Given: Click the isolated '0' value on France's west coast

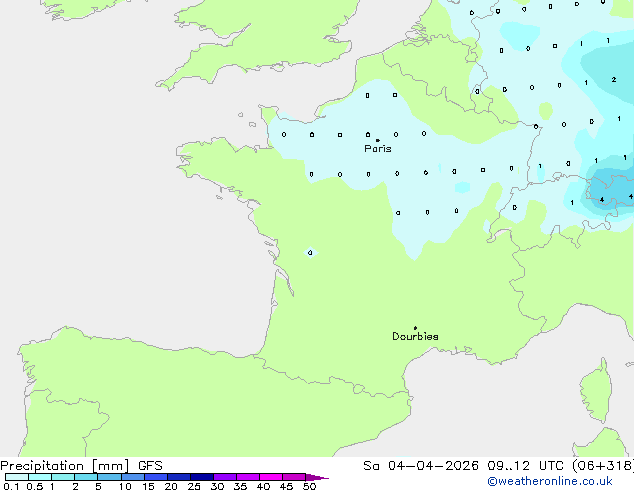Looking at the screenshot, I should coord(310,253).
